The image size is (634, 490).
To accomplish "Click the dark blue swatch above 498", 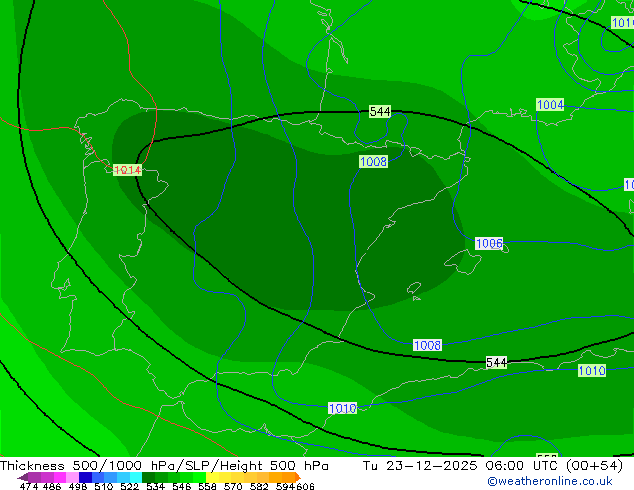I will coord(85,477).
